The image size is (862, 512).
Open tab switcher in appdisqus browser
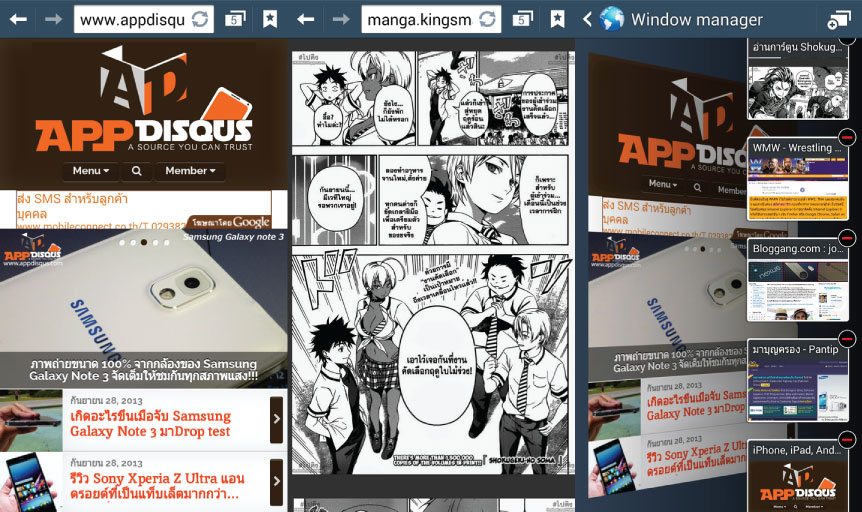(235, 20)
